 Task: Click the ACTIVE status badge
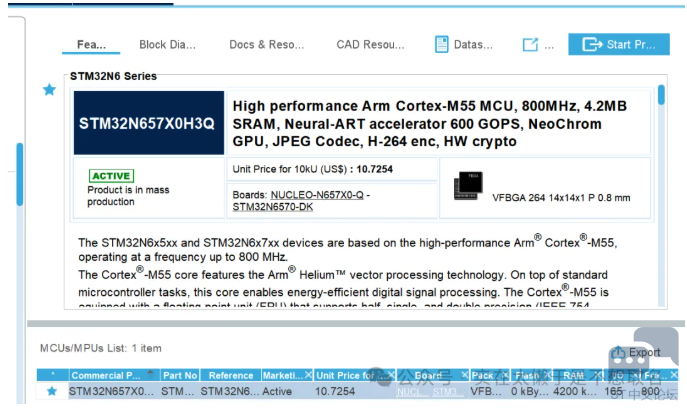point(111,176)
